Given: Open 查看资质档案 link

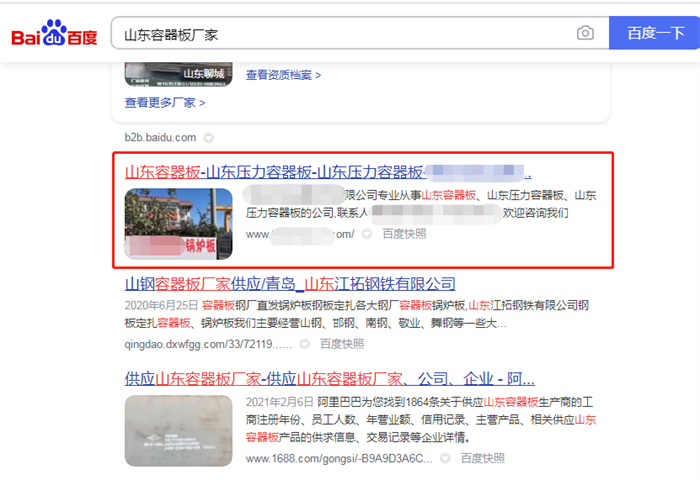Looking at the screenshot, I should pos(283,75).
